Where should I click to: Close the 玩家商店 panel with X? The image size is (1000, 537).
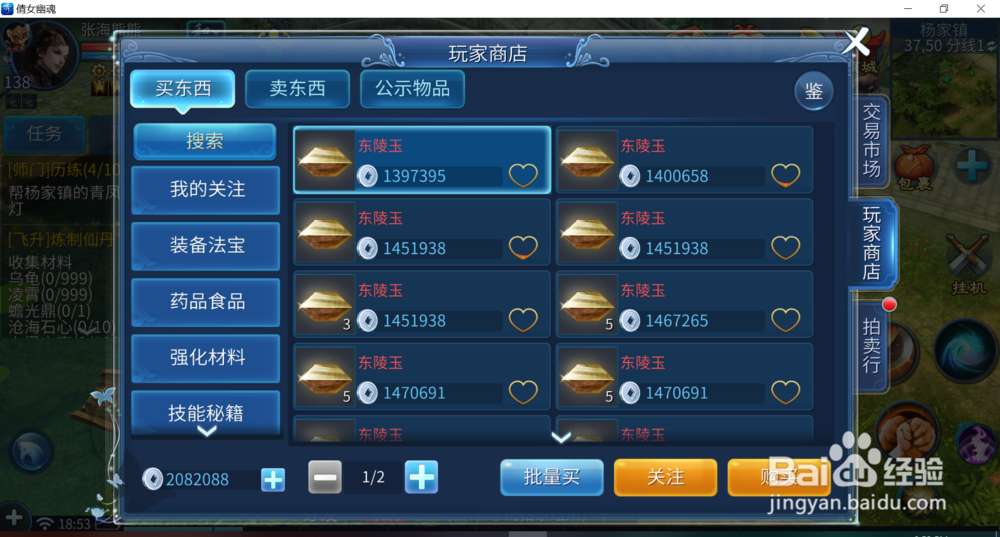tap(855, 42)
